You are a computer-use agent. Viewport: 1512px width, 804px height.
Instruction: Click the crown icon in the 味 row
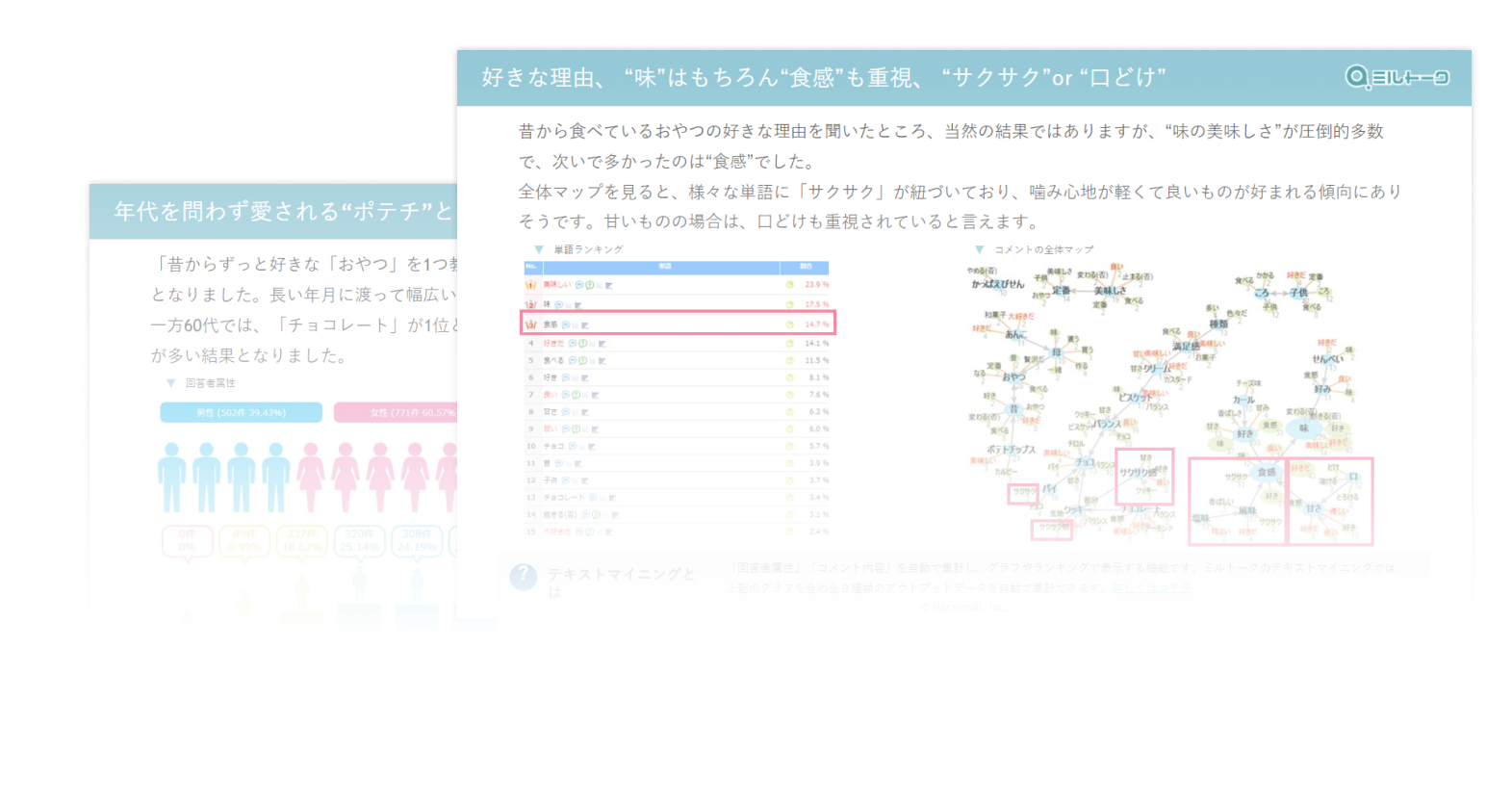coord(530,304)
